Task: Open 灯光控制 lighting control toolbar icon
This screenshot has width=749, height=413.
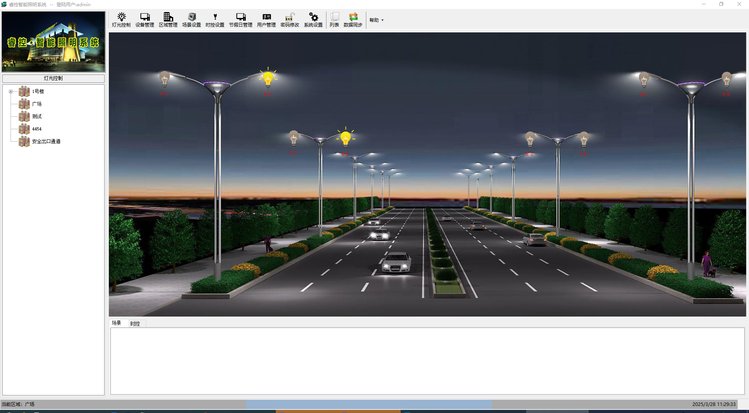Action: click(x=121, y=19)
